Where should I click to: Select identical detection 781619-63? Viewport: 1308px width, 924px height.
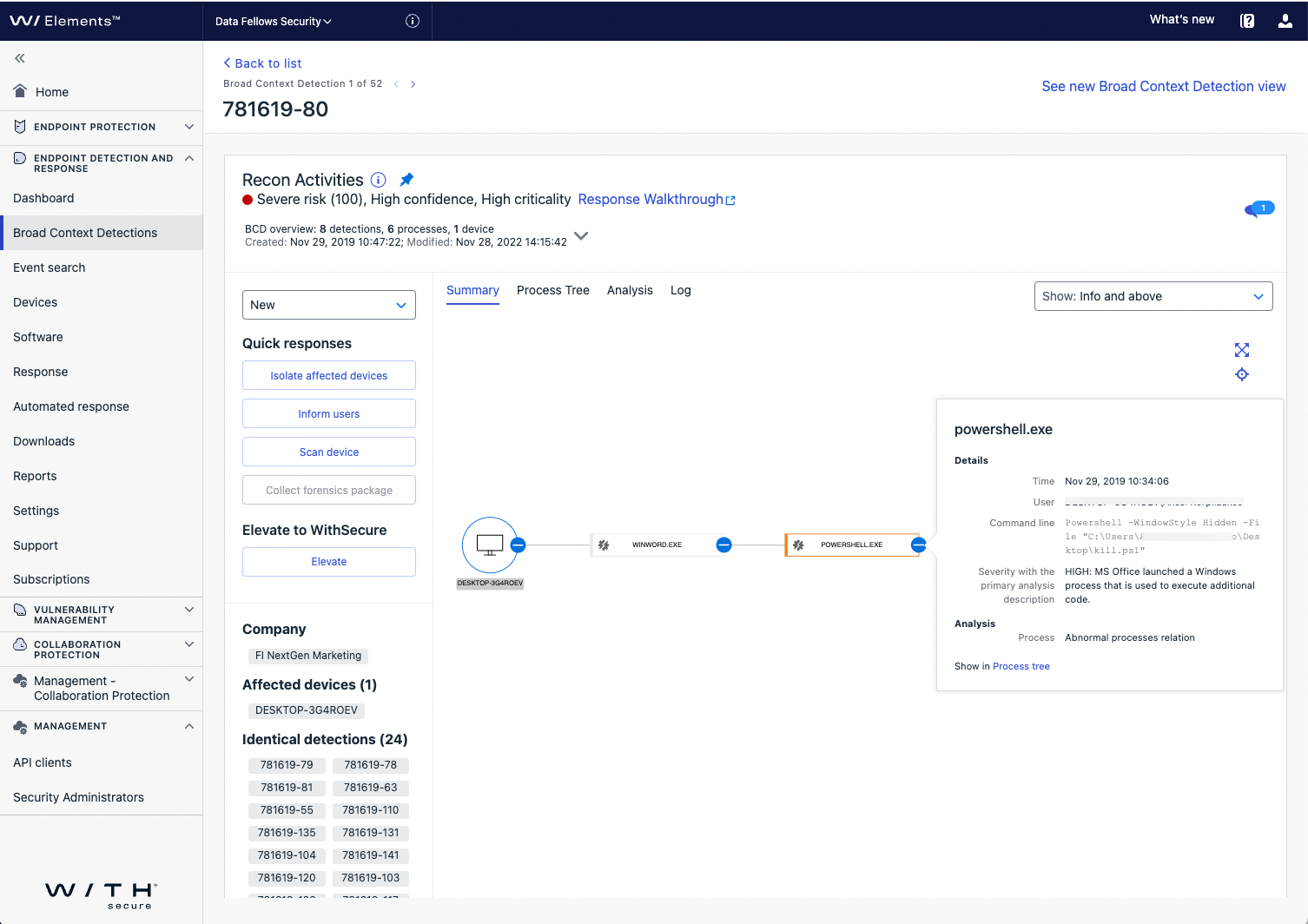(370, 788)
